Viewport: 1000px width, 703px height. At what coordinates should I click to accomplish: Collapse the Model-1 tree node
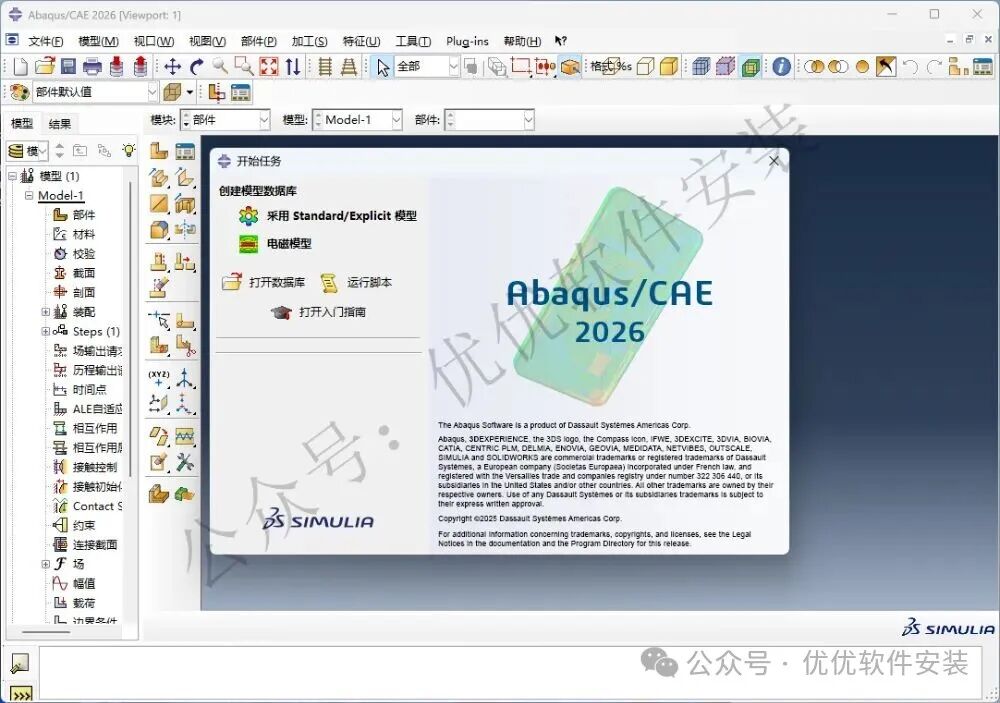29,195
